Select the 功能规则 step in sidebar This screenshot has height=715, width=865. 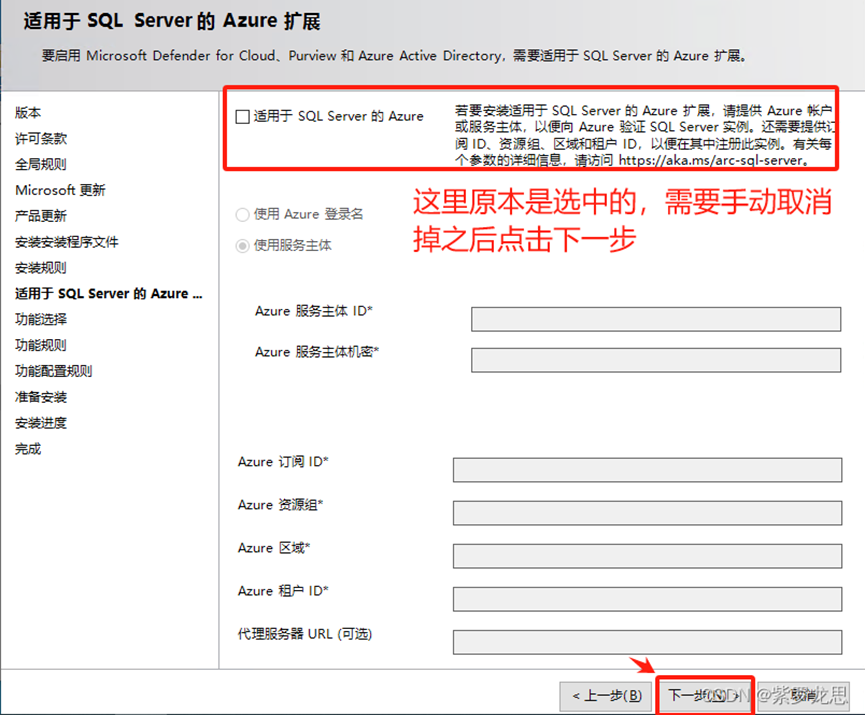click(x=41, y=345)
